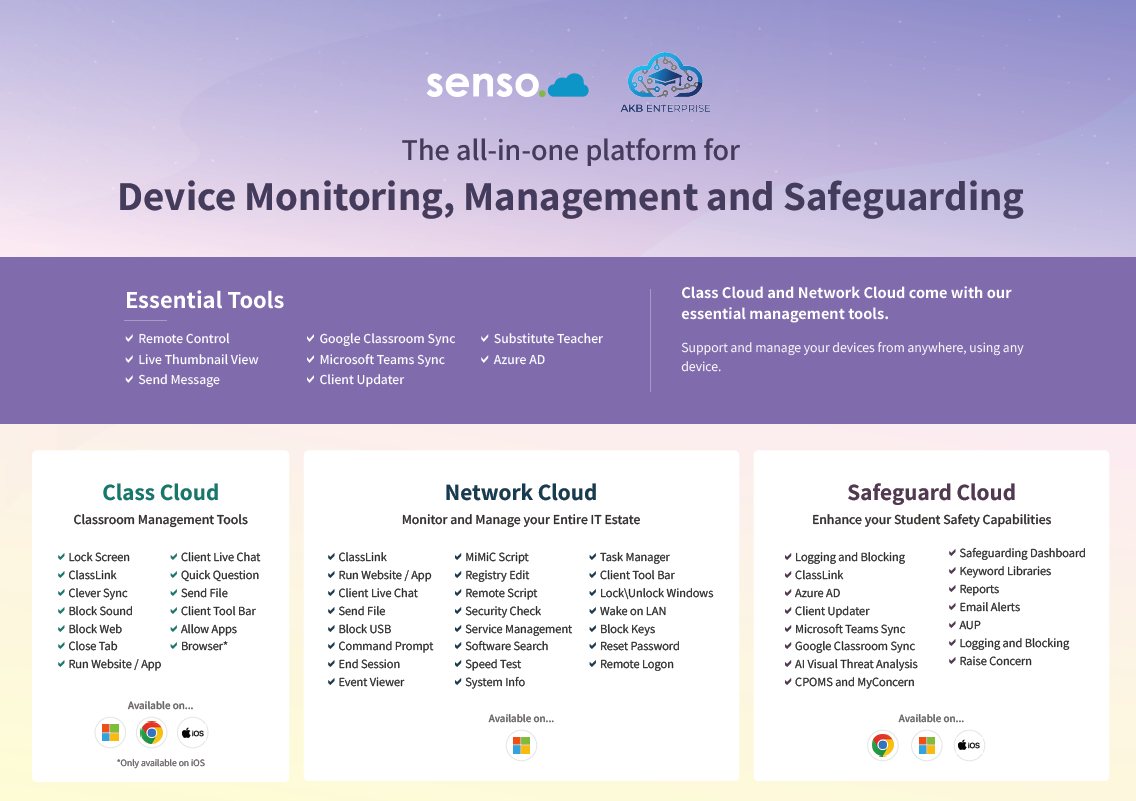The width and height of the screenshot is (1136, 801).
Task: Click 'Safeguarding Dashboard' item
Action: pyautogui.click(x=1022, y=553)
